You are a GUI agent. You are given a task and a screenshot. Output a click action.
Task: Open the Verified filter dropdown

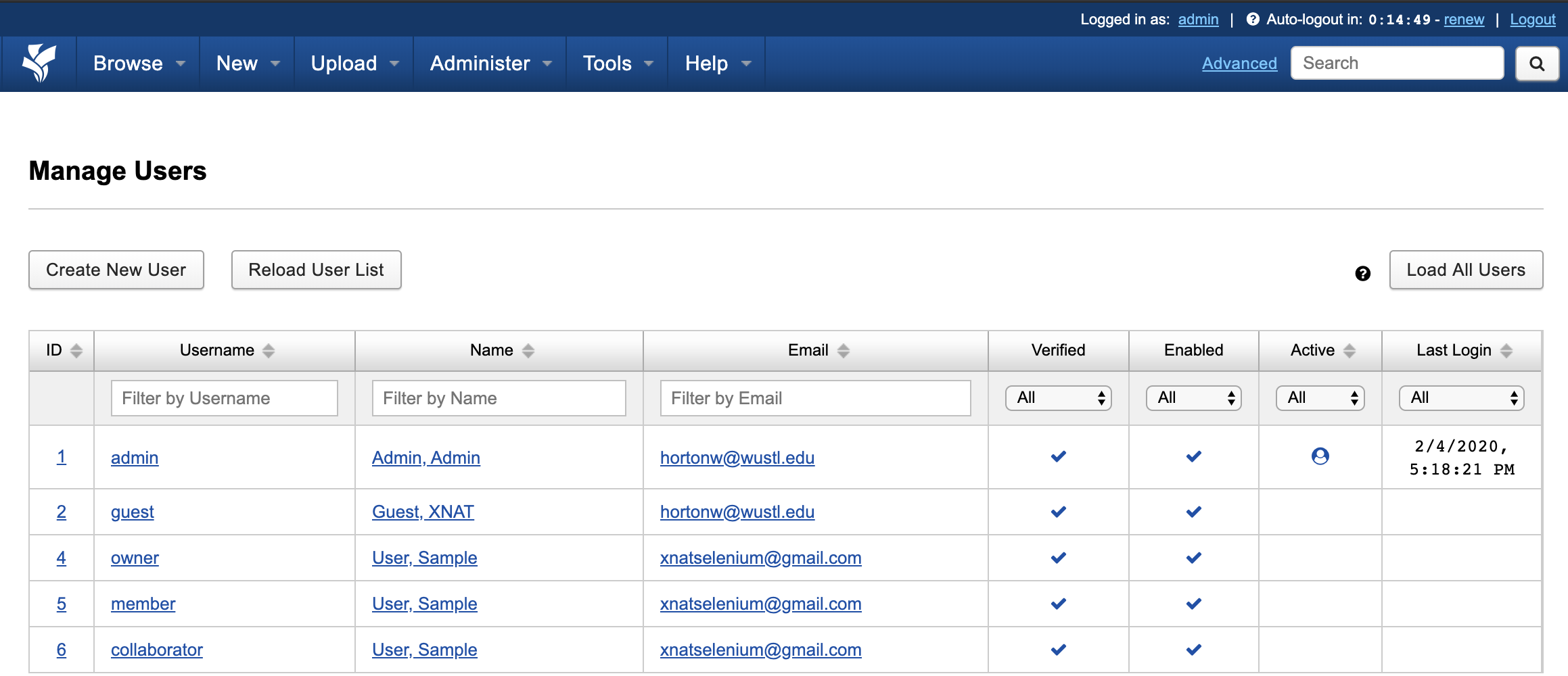[x=1058, y=398]
